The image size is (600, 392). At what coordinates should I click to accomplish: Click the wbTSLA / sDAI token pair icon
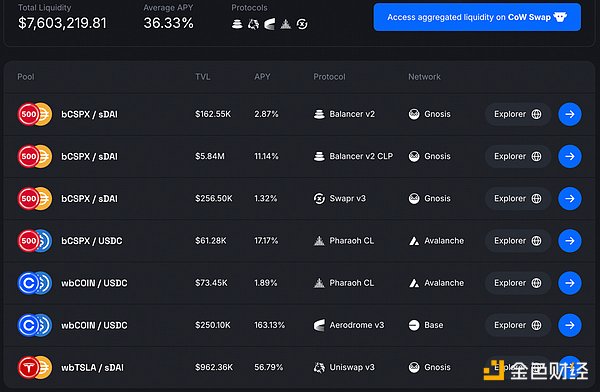pyautogui.click(x=35, y=368)
